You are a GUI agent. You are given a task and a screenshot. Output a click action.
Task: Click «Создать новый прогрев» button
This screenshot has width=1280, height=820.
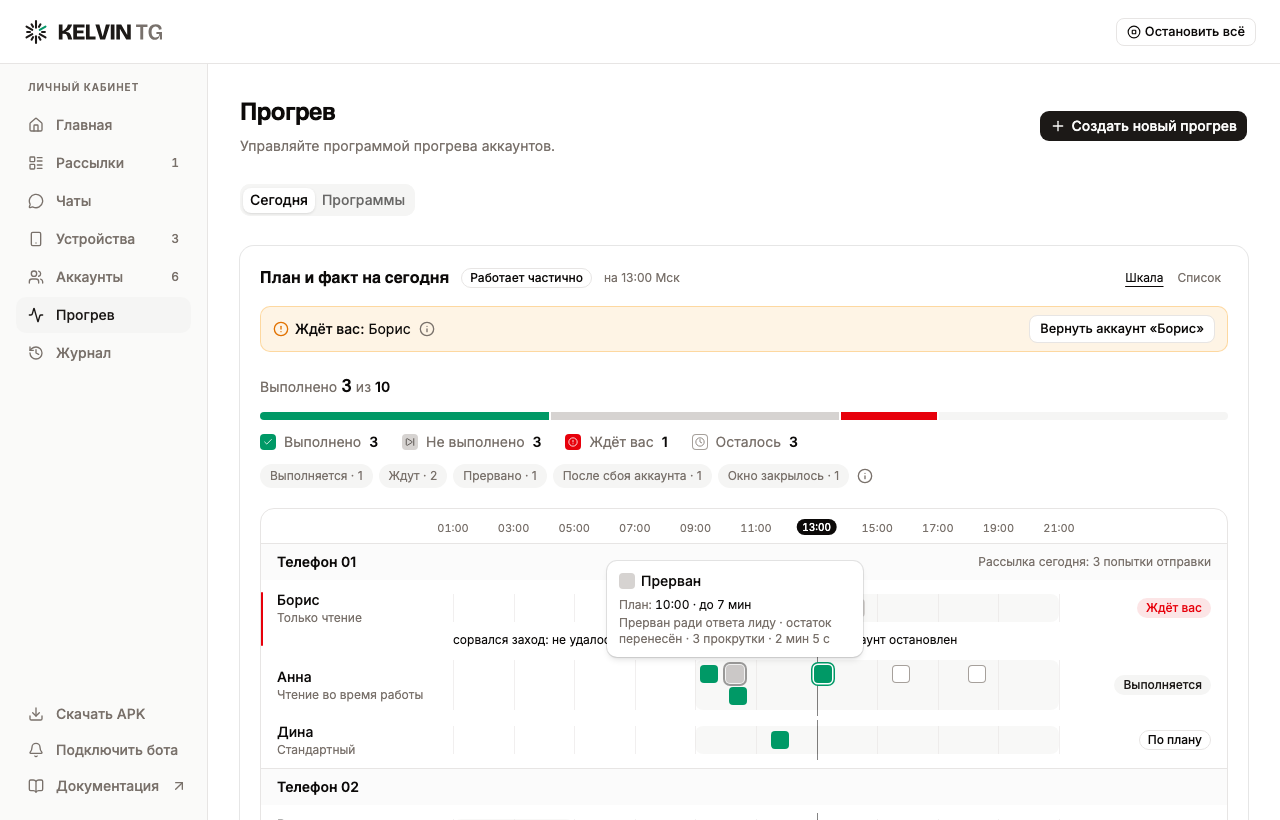(1143, 126)
